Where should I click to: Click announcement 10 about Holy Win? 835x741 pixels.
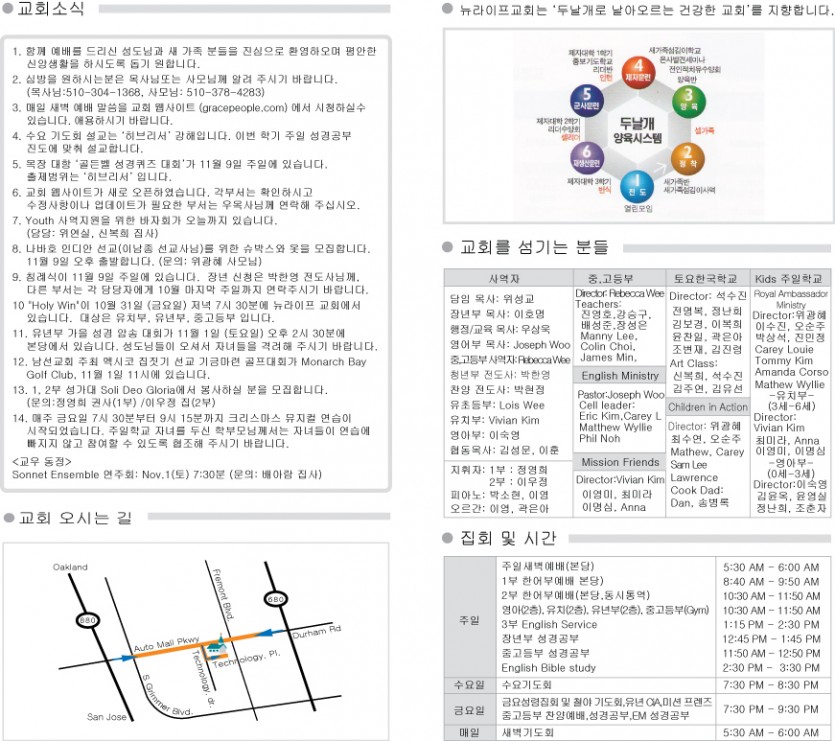coord(186,312)
